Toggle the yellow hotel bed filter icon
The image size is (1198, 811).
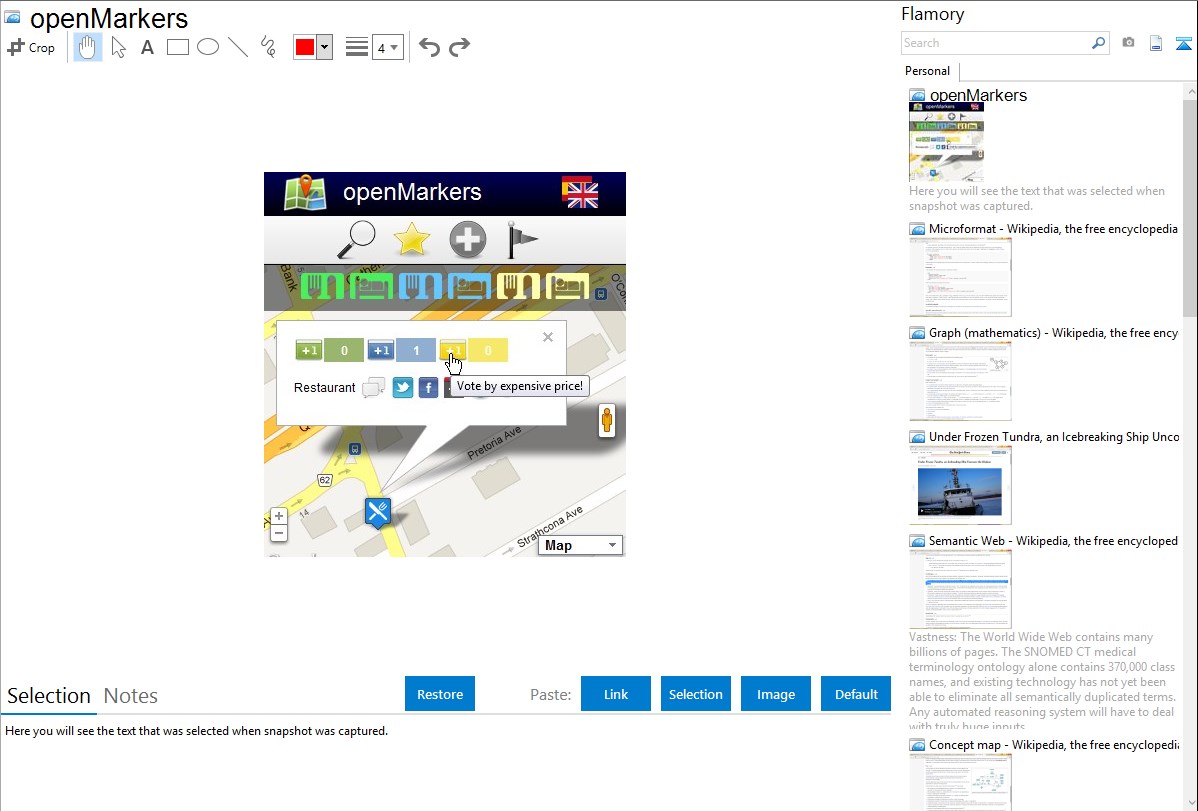(x=567, y=286)
